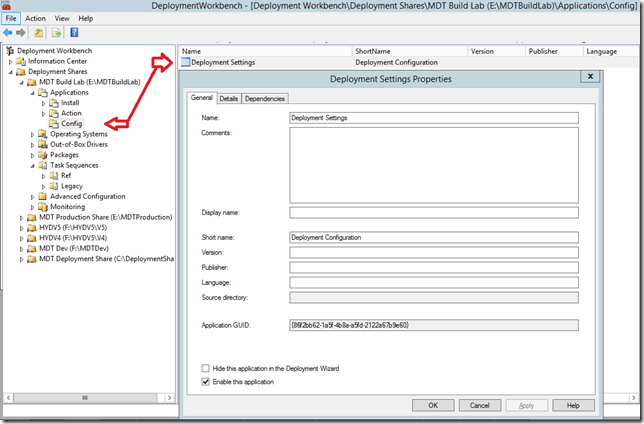Open the Action menu
The height and width of the screenshot is (424, 644).
coord(35,18)
